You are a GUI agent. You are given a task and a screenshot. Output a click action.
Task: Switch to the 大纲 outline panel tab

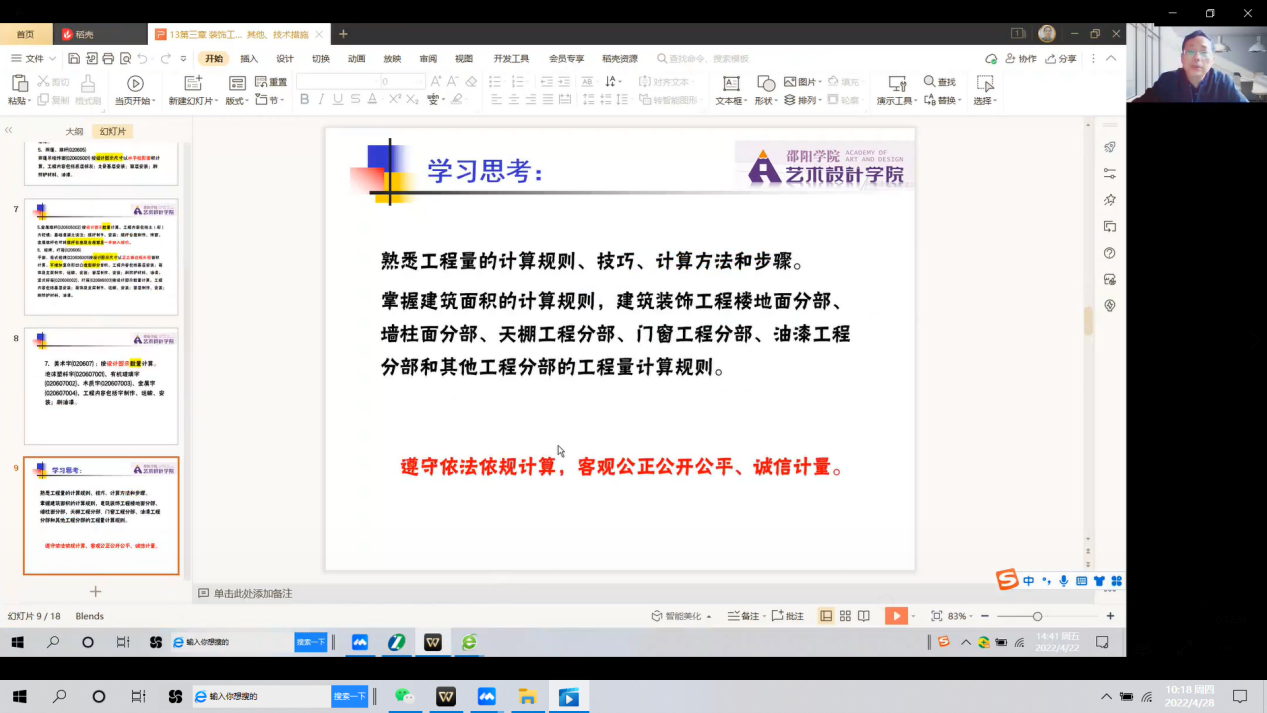[74, 131]
